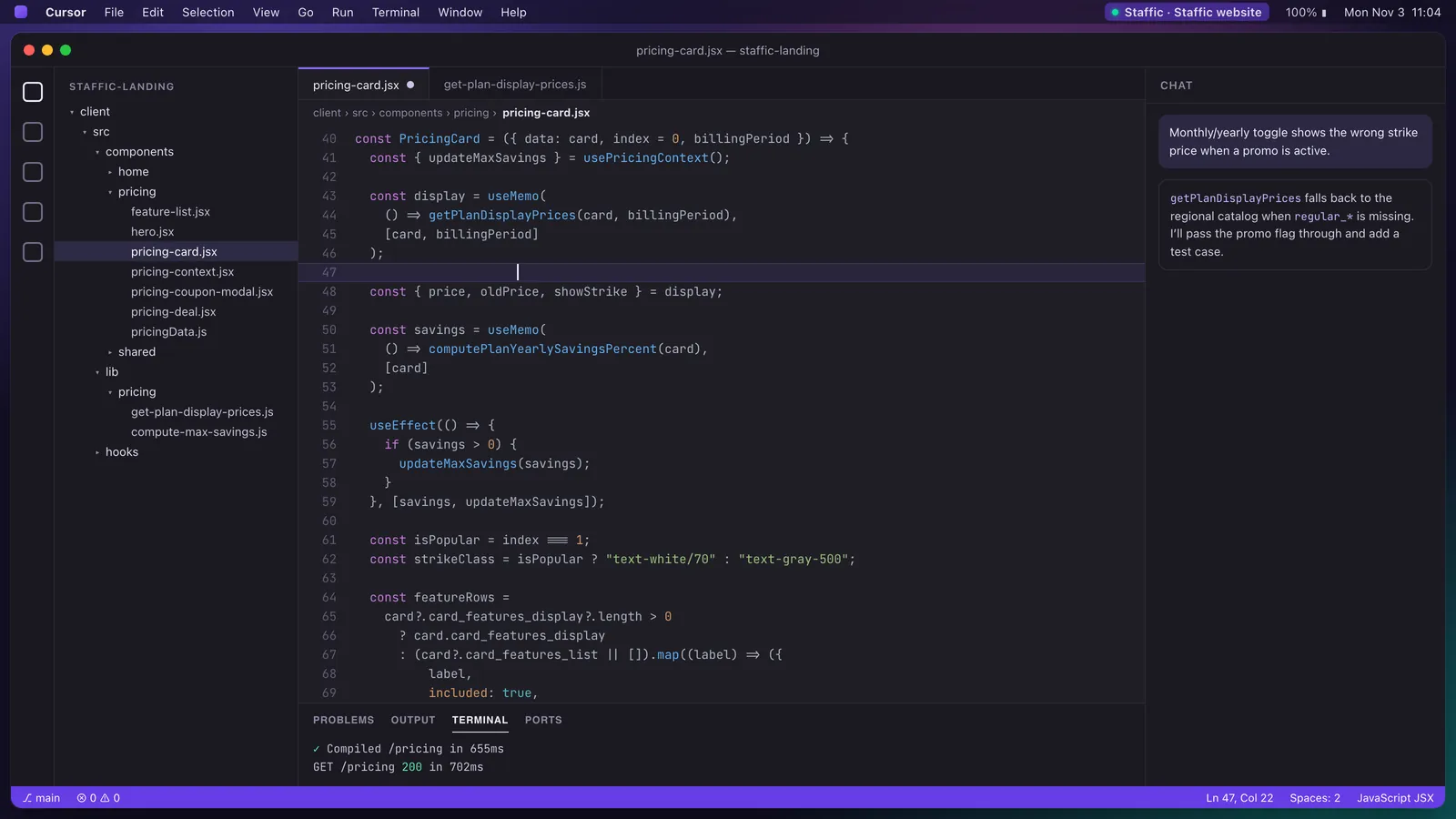The image size is (1456, 819).
Task: Click JavaScript JSX language mode
Action: point(1395,798)
